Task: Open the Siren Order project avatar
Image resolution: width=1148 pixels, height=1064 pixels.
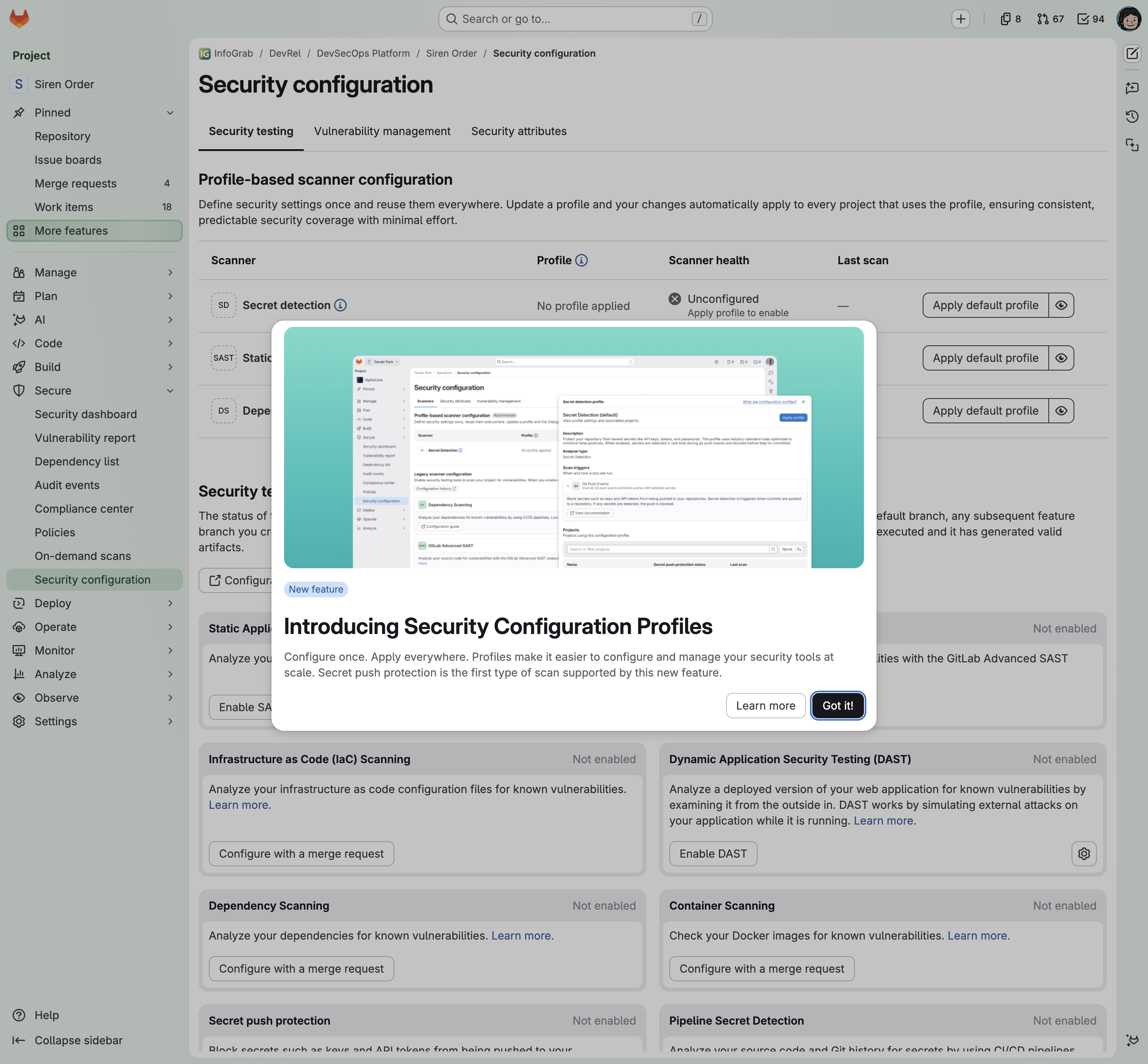Action: (19, 84)
